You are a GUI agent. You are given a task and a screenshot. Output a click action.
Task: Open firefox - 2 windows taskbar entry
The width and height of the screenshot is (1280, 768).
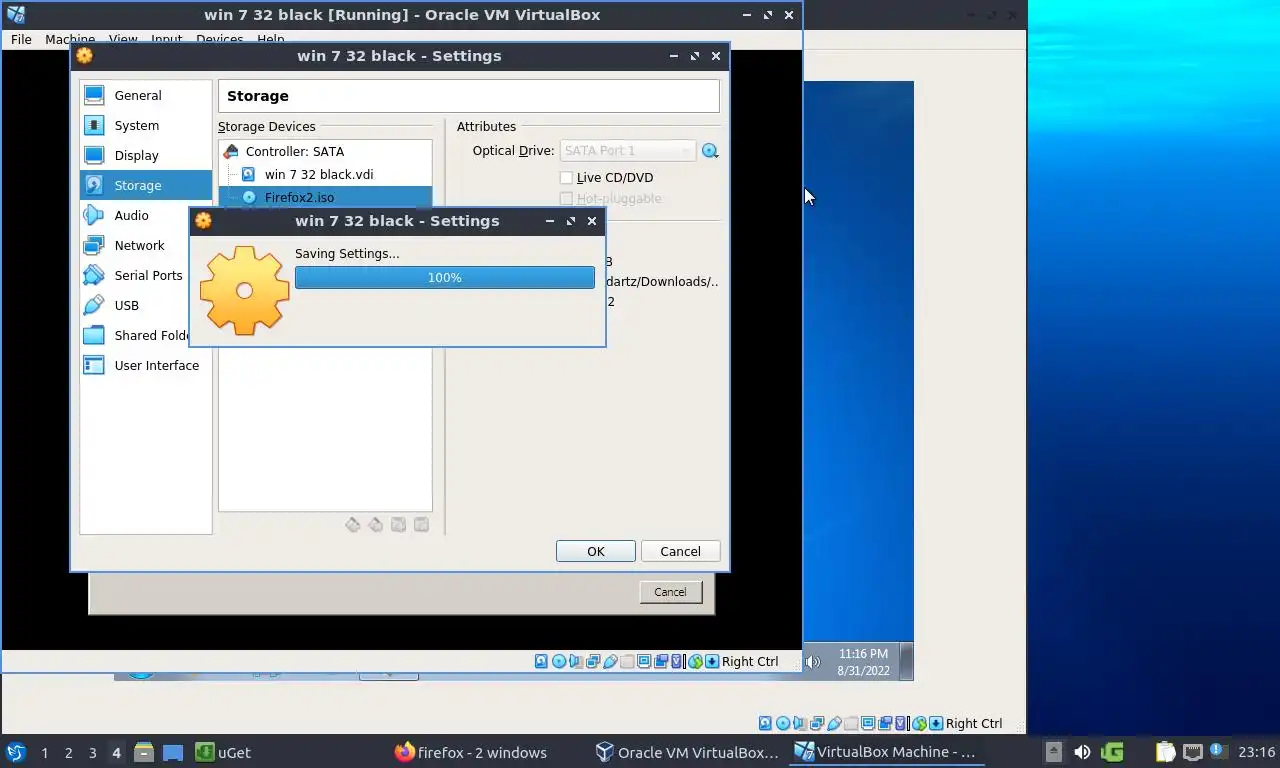tap(471, 752)
